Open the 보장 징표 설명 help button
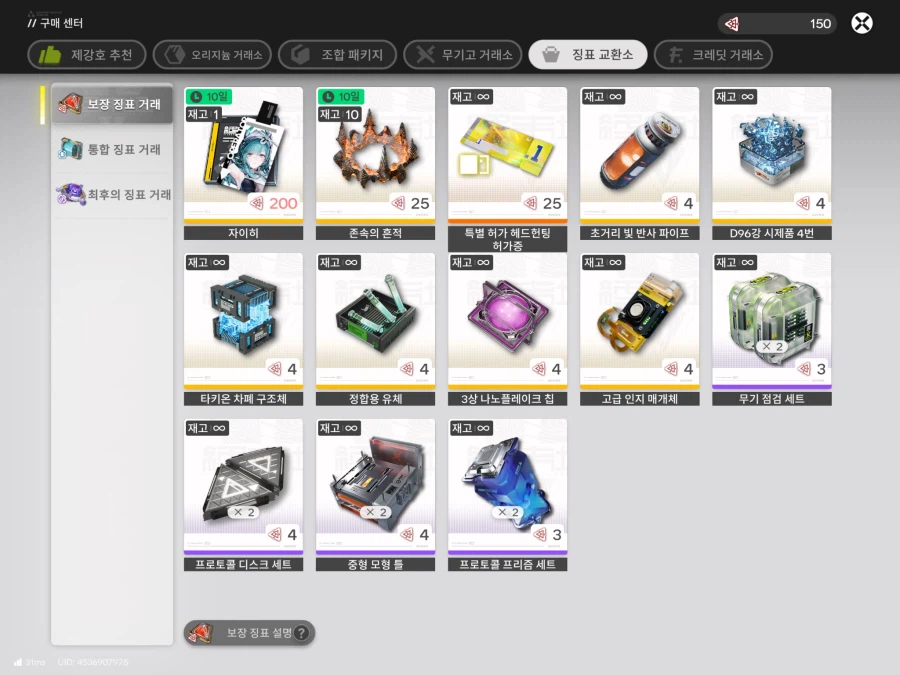 (x=249, y=633)
